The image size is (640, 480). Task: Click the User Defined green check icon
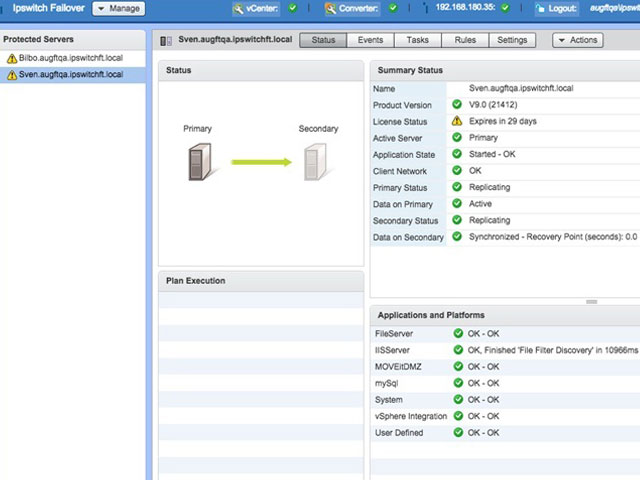(x=458, y=432)
